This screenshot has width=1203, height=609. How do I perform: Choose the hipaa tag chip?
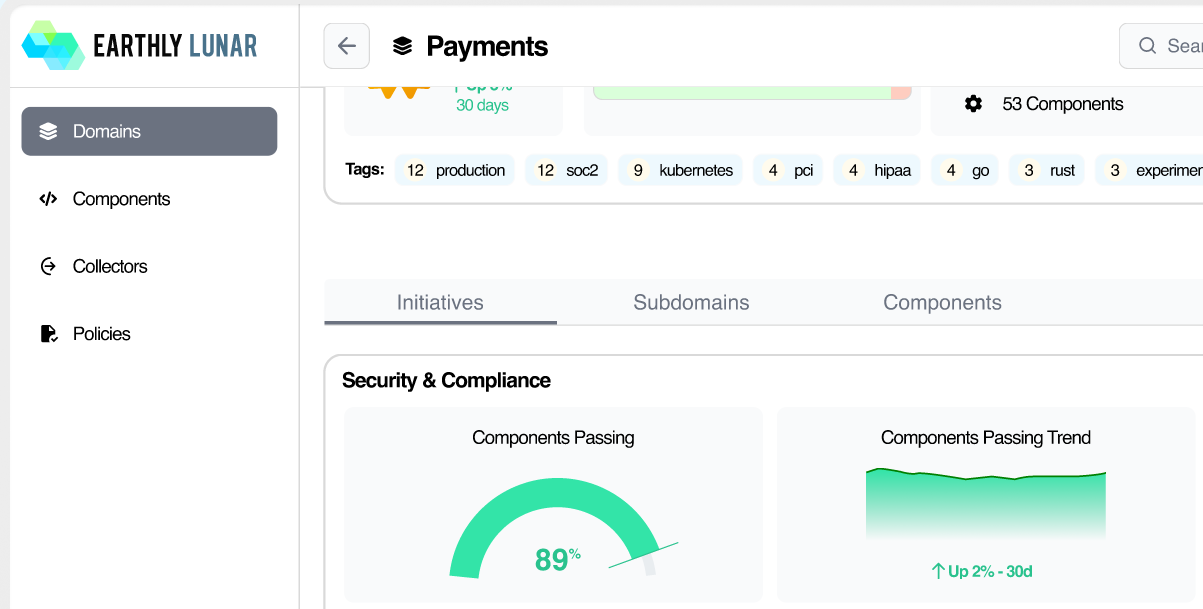click(x=877, y=170)
